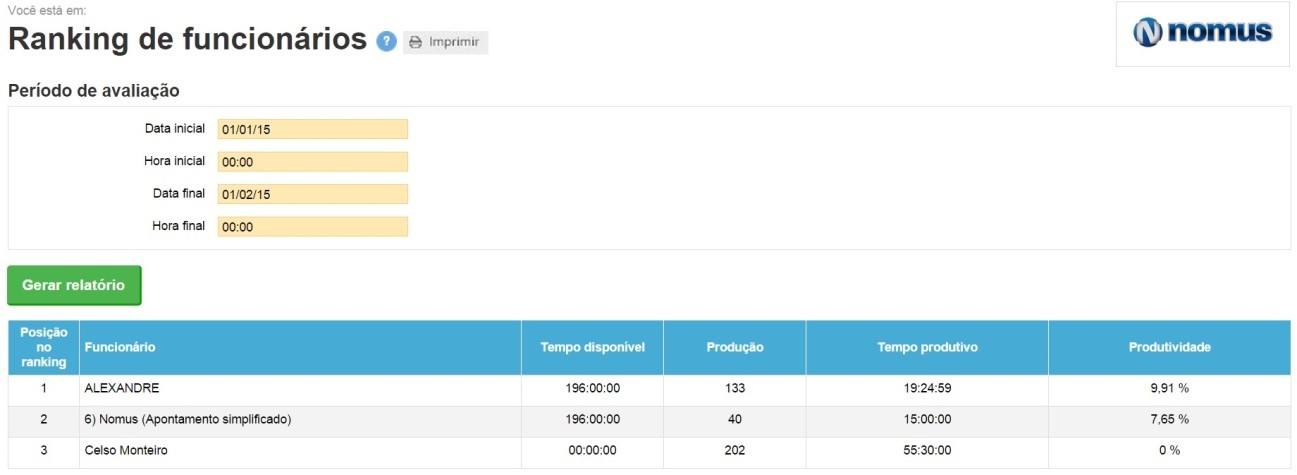Click the printer icon beside Imprimir

[x=416, y=43]
